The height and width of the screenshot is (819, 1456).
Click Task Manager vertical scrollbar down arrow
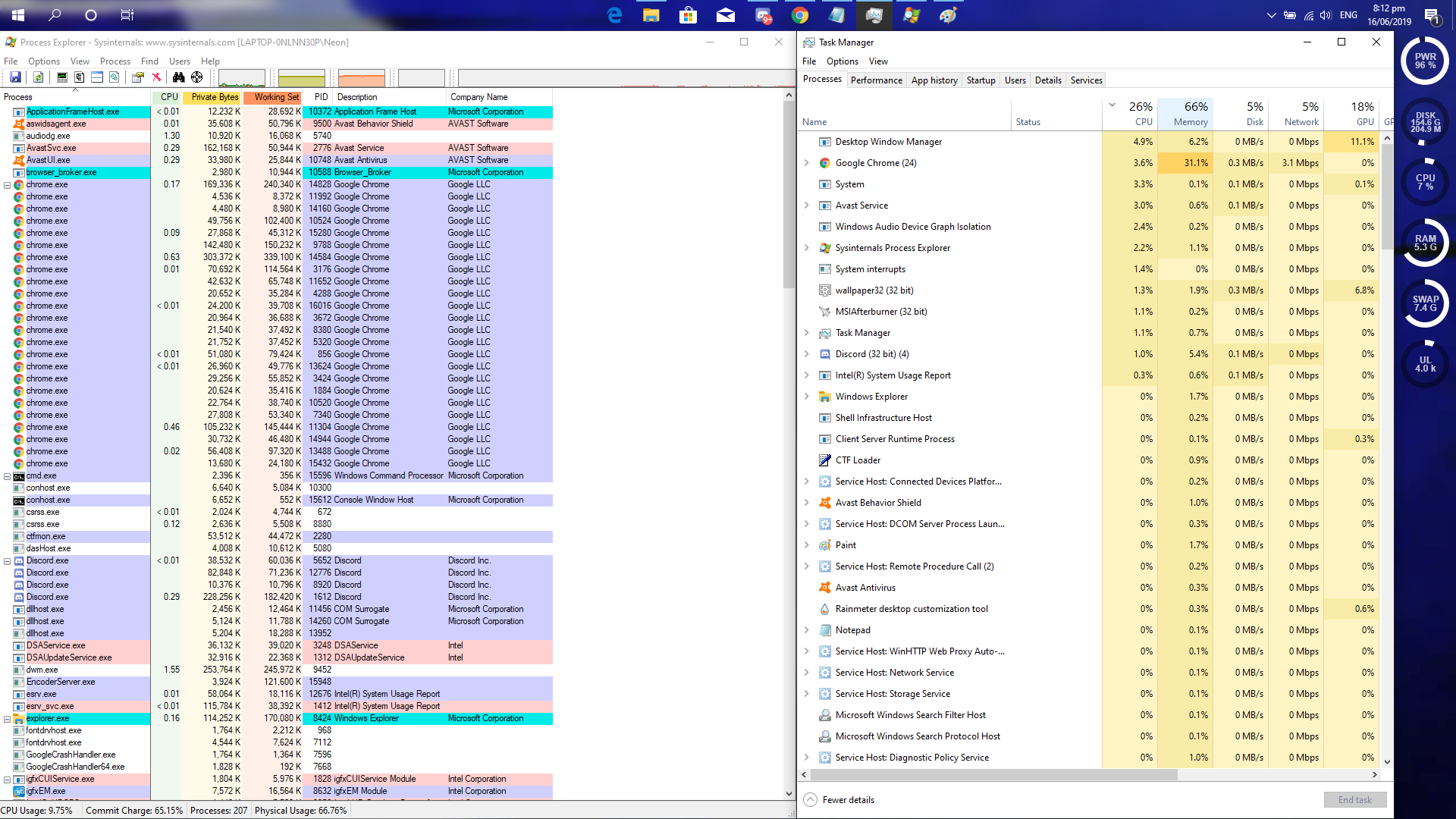tap(1387, 762)
